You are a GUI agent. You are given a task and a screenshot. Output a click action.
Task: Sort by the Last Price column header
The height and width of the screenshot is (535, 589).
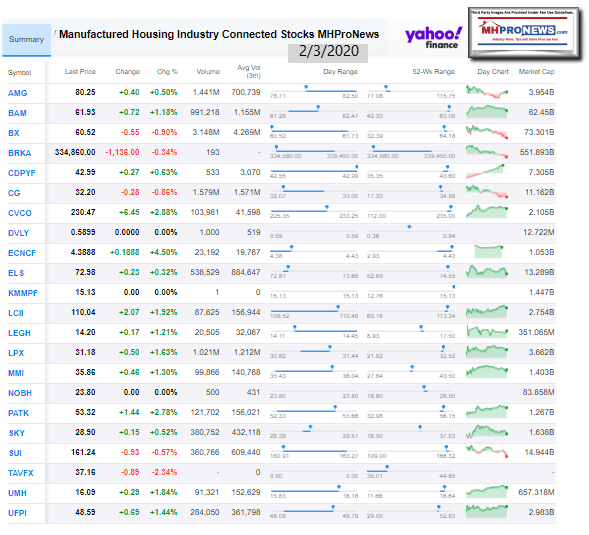click(x=80, y=71)
